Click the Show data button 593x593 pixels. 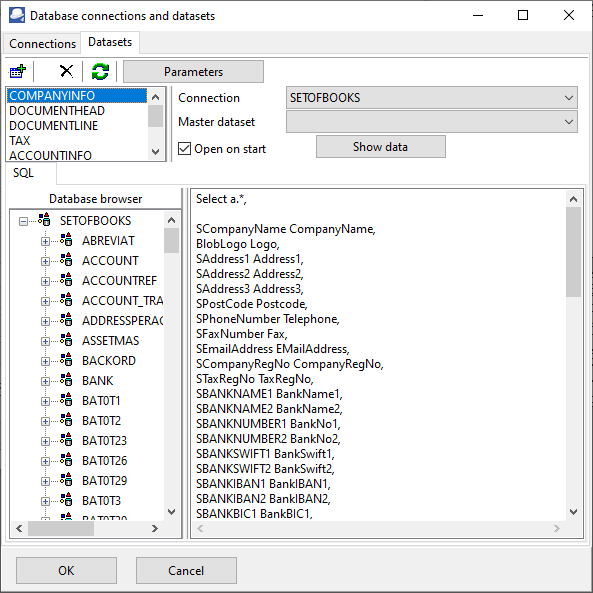click(380, 147)
